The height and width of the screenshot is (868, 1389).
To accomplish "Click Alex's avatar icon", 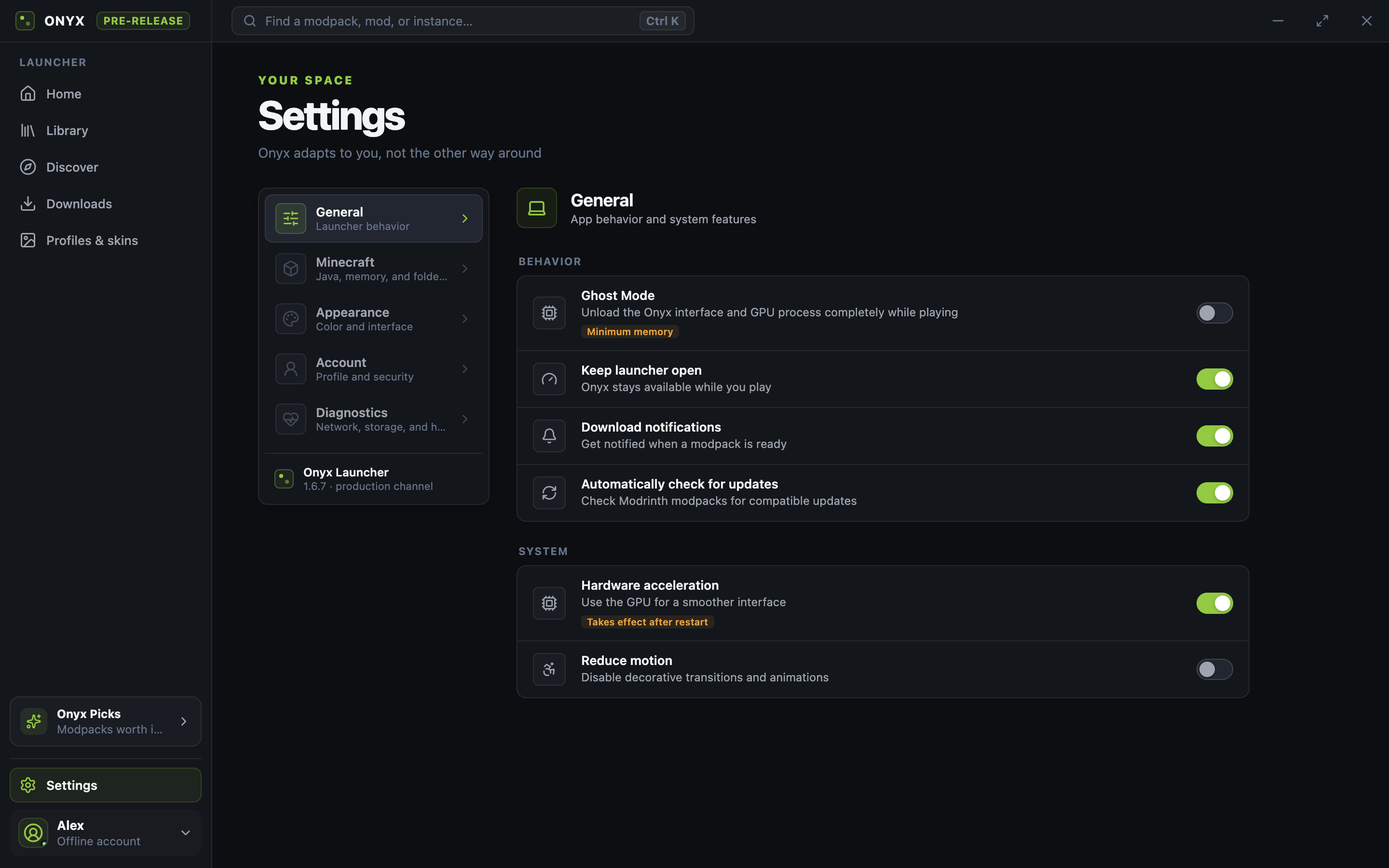I will [x=33, y=832].
